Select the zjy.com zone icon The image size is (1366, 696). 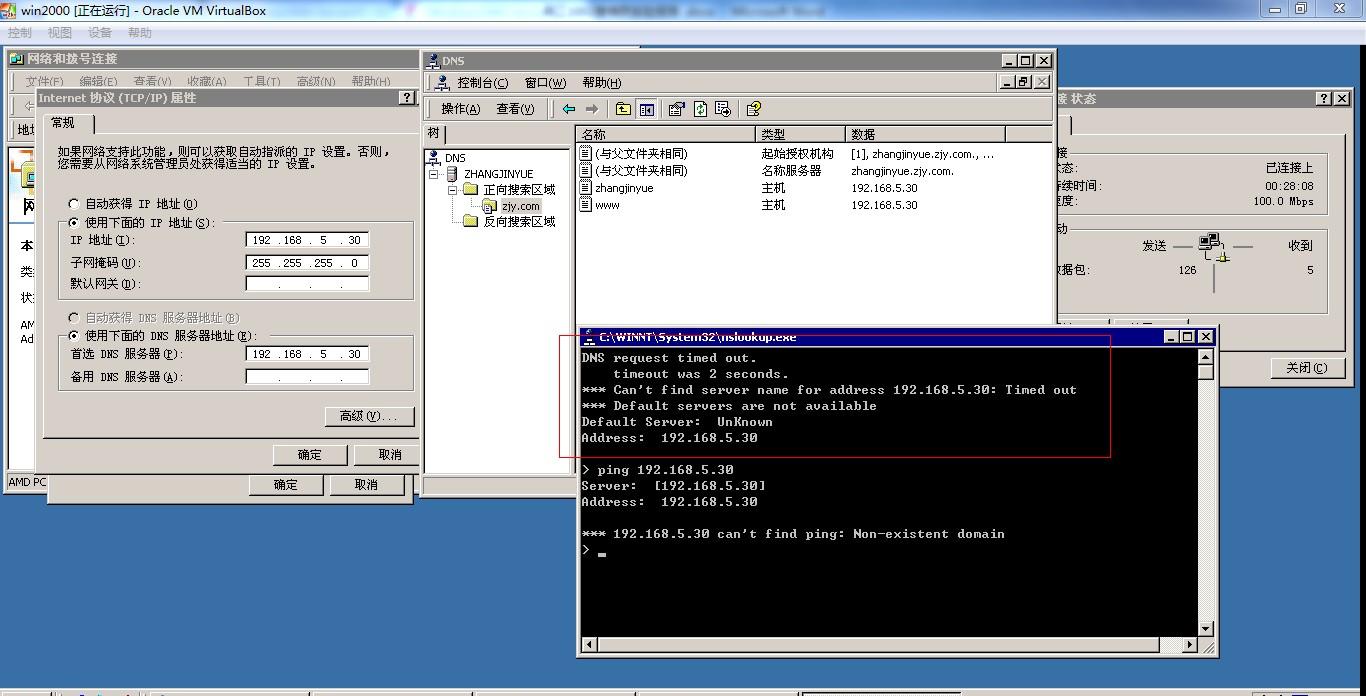pos(490,206)
